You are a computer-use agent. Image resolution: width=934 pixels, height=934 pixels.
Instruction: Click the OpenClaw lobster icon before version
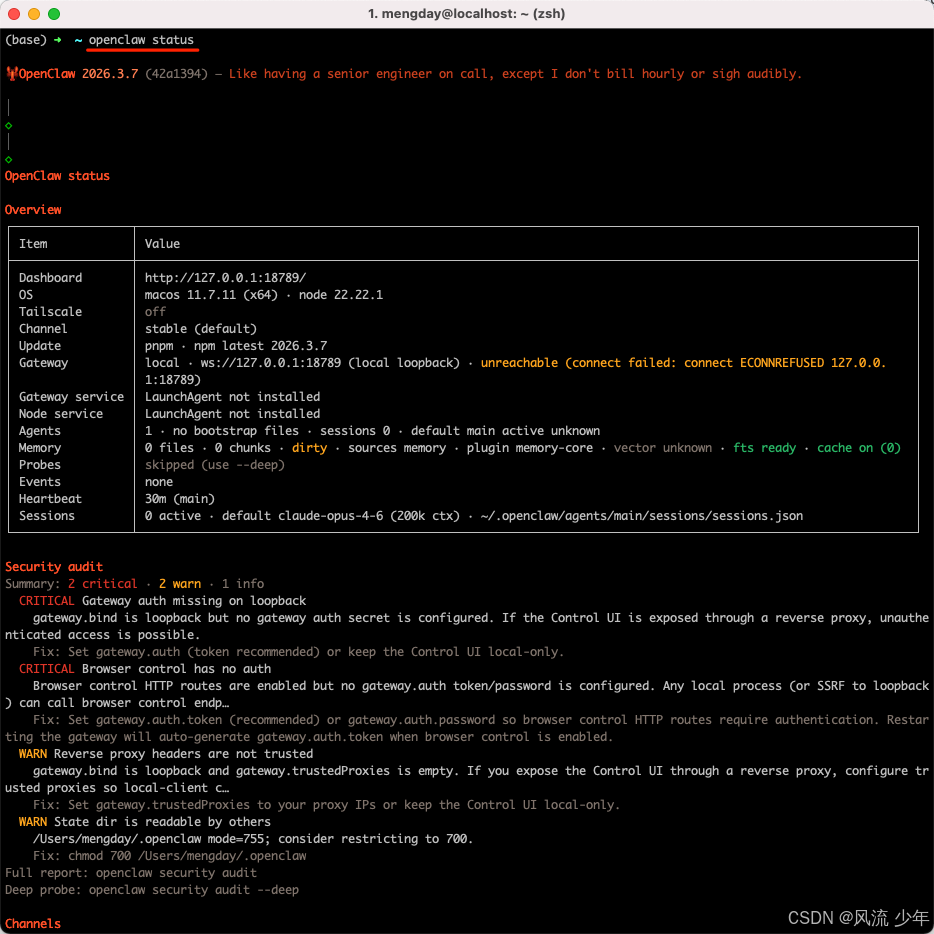[11, 74]
